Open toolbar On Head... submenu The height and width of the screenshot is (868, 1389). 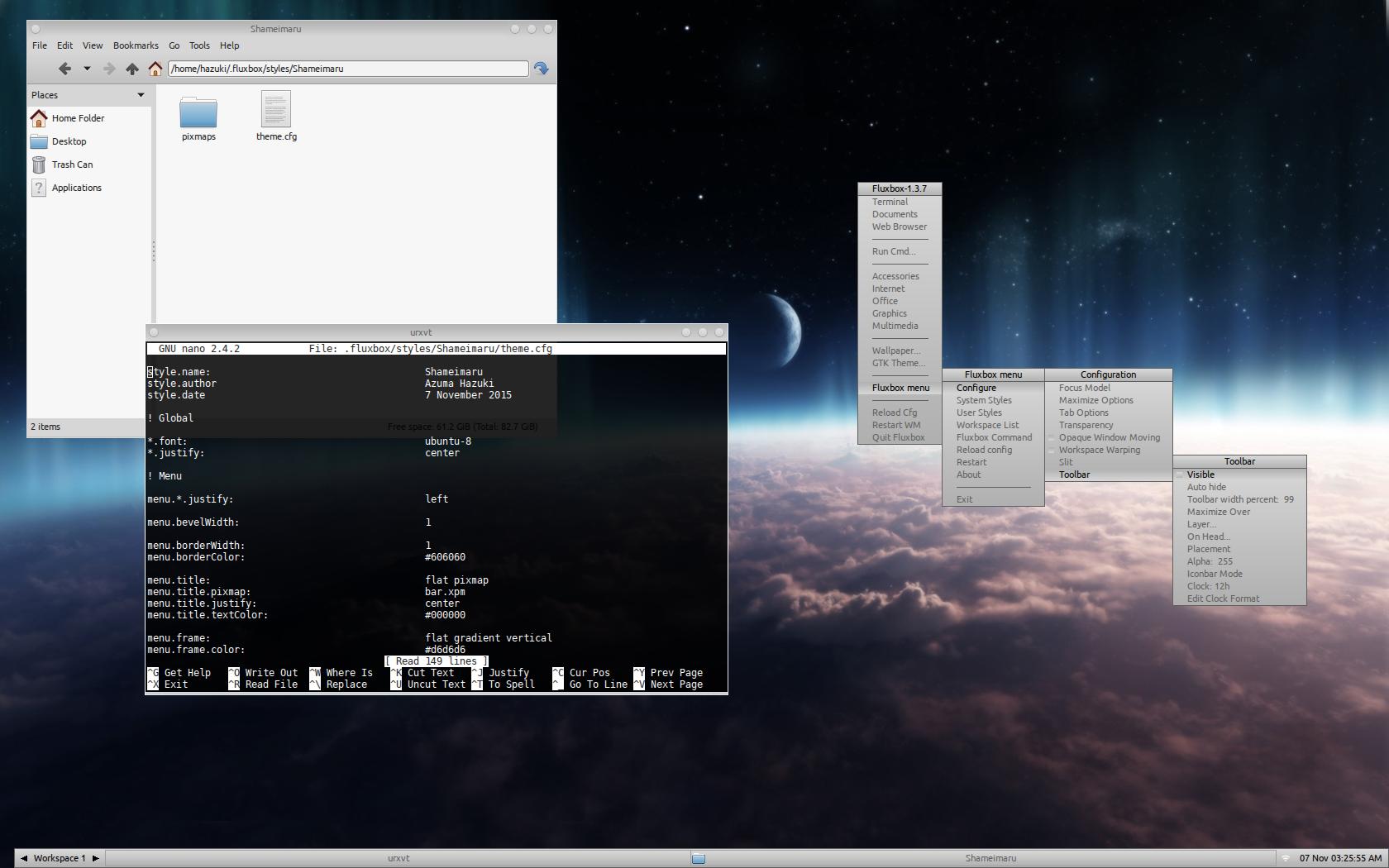tap(1239, 537)
